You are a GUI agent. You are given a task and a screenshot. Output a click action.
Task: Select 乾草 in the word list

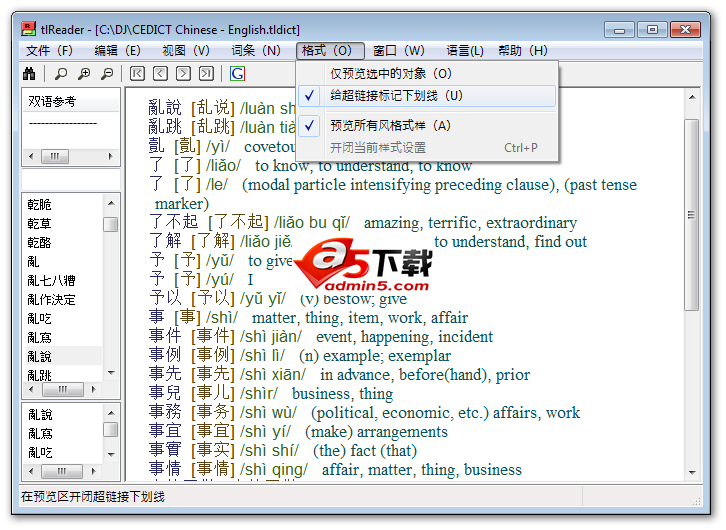click(39, 224)
